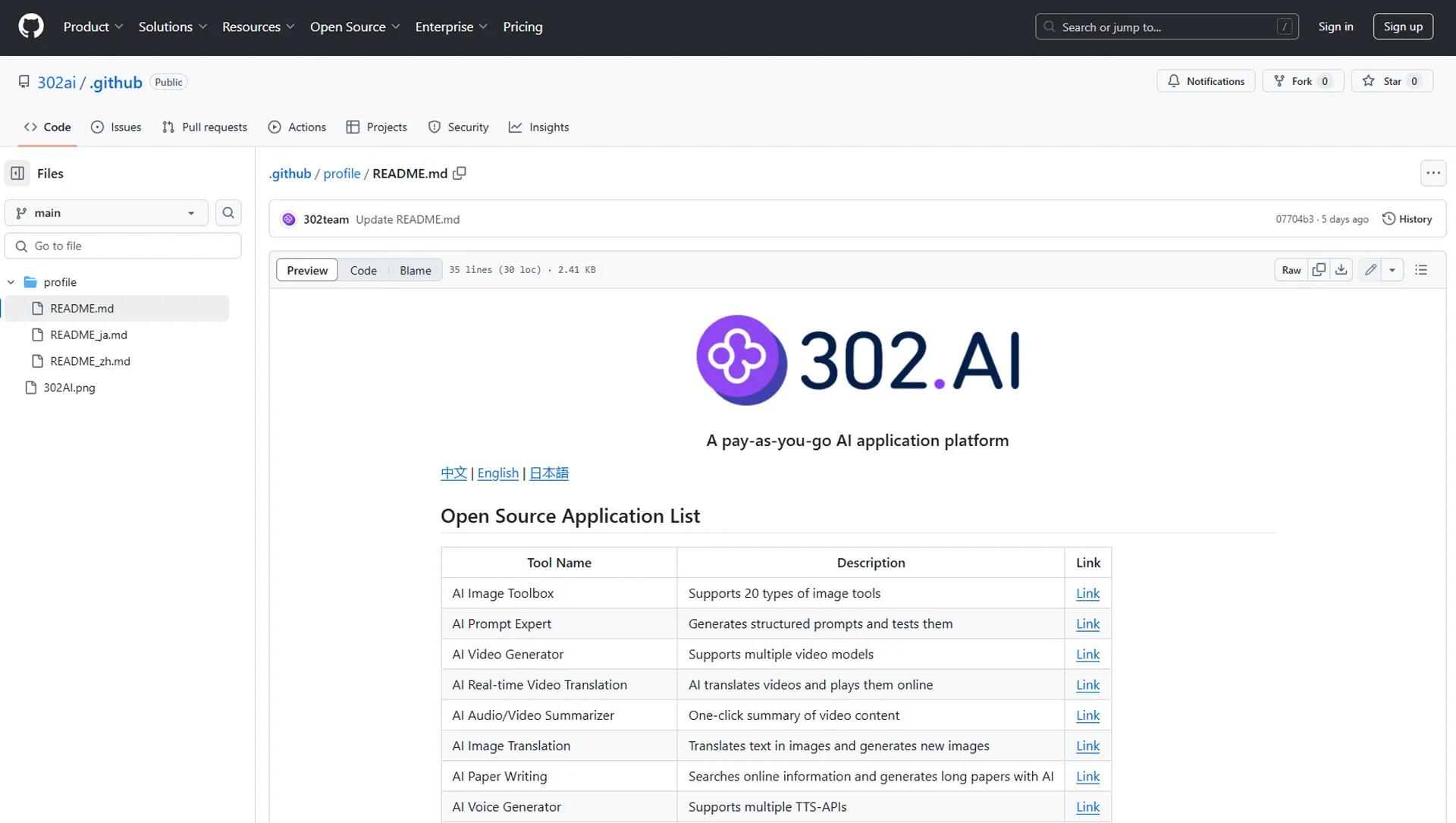Open edit options dropdown arrow

tap(1392, 270)
